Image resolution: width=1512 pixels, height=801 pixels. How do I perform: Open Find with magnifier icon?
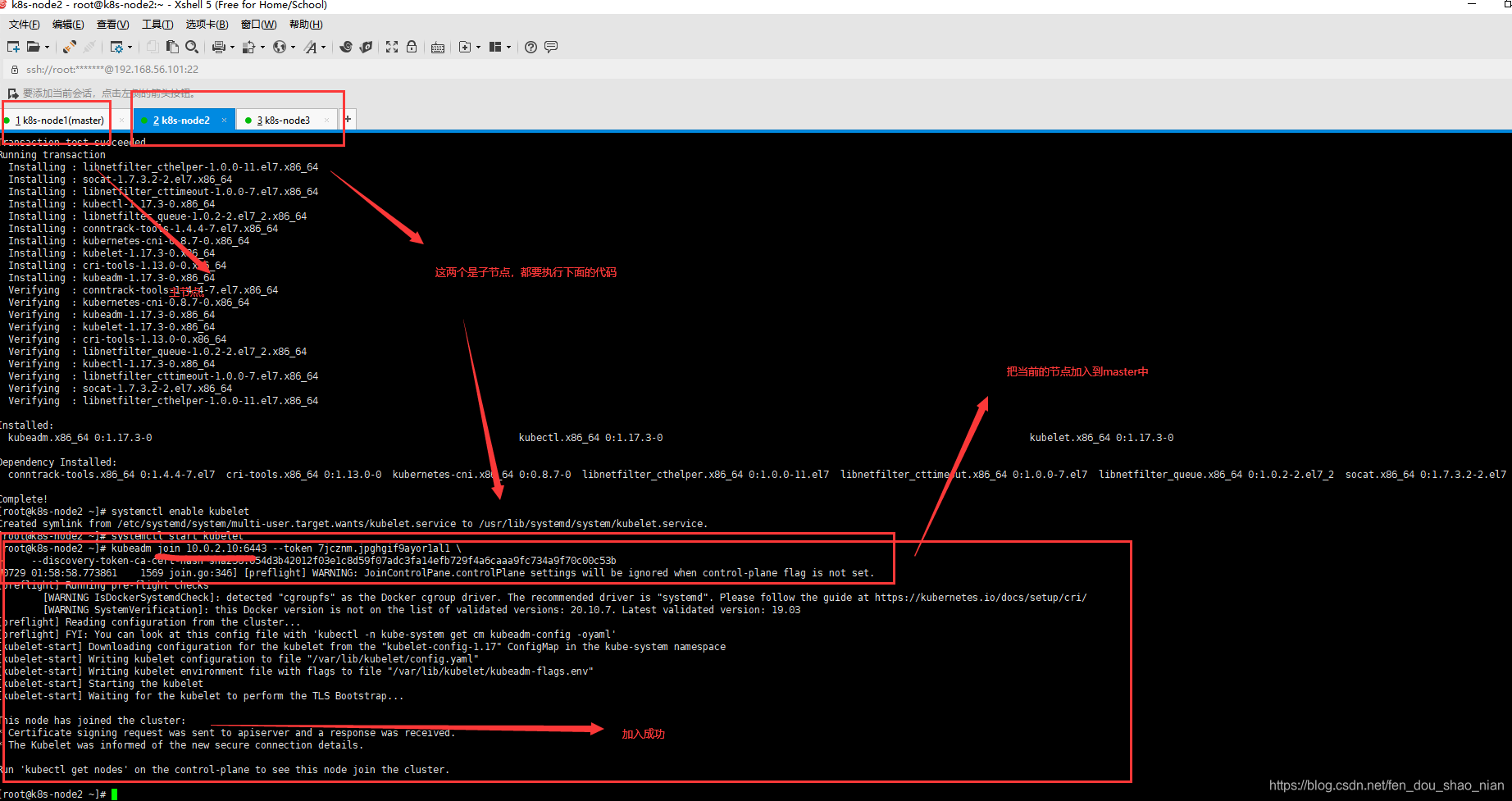click(x=192, y=47)
